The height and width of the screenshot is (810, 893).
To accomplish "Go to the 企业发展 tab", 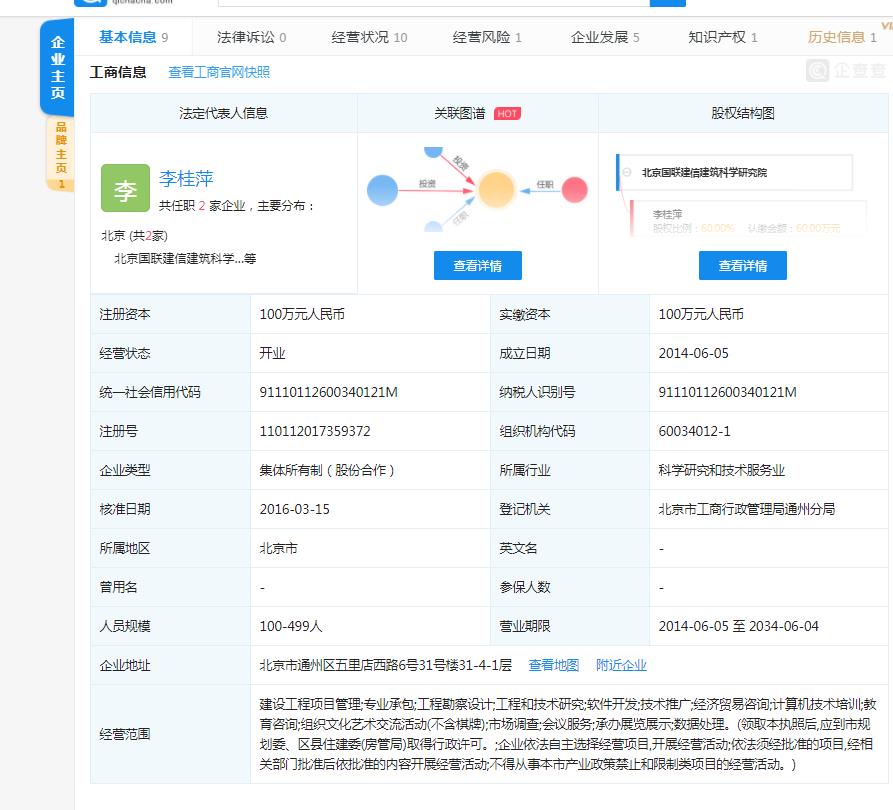I will click(x=605, y=37).
